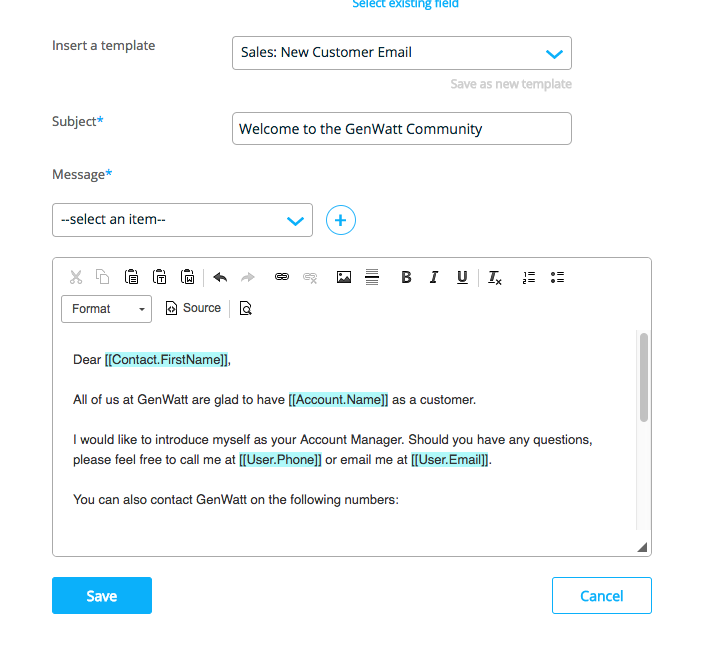Open the 'Insert a template' dropdown
This screenshot has width=727, height=650.
tap(402, 53)
